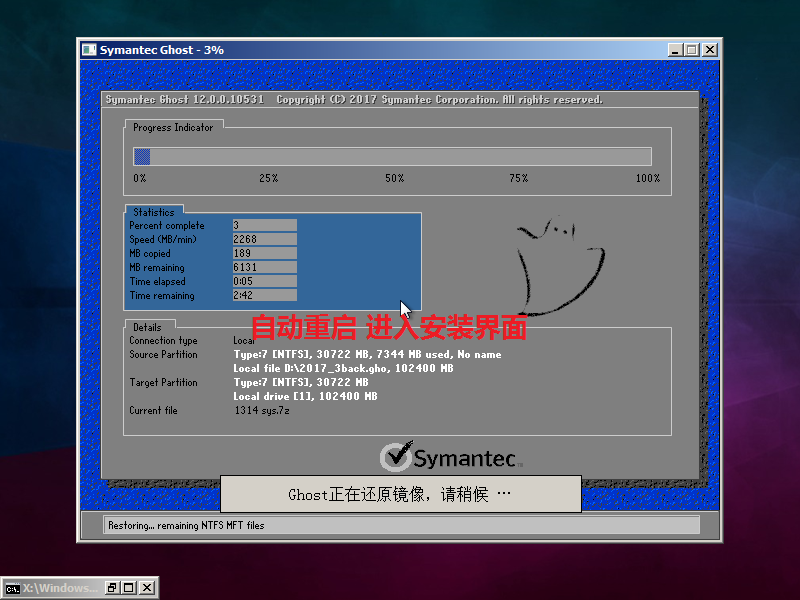Screen dimensions: 800x600
Task: Click the time elapsed value '0:05'
Action: click(265, 281)
